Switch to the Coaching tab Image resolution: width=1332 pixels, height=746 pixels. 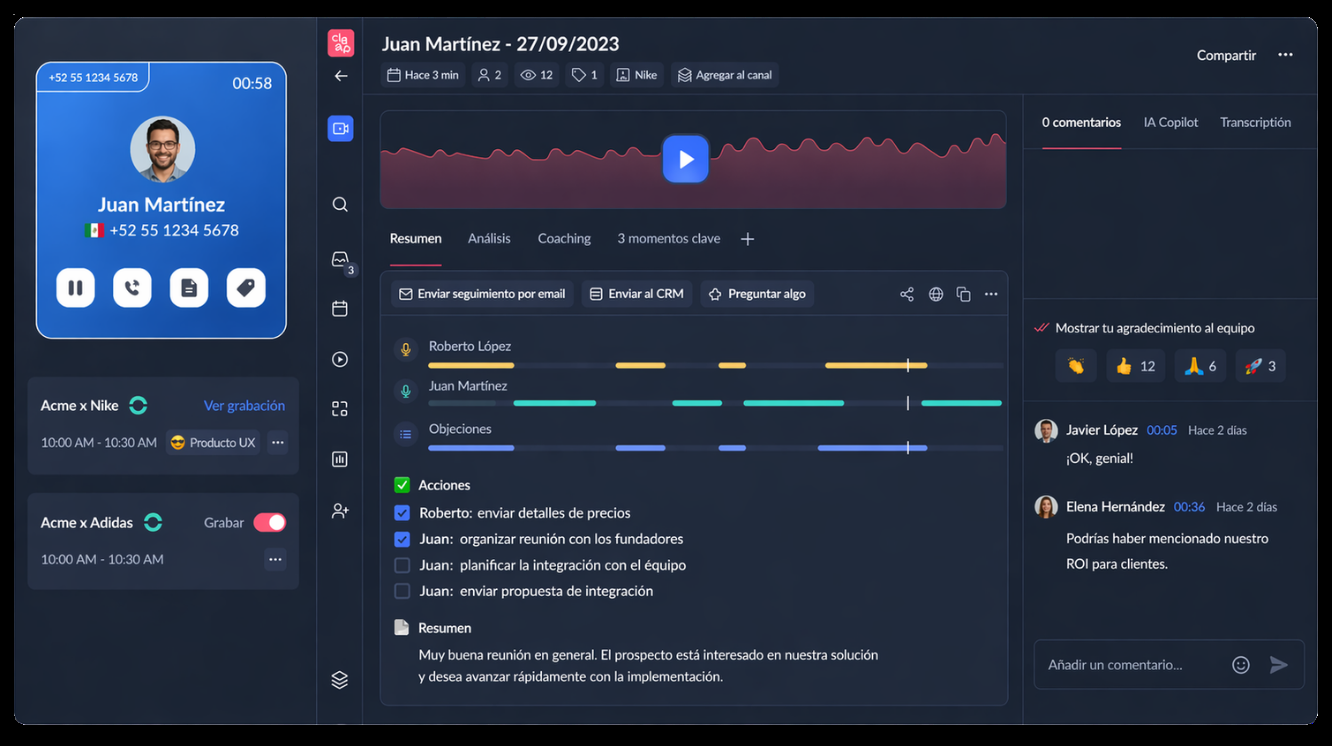point(564,239)
